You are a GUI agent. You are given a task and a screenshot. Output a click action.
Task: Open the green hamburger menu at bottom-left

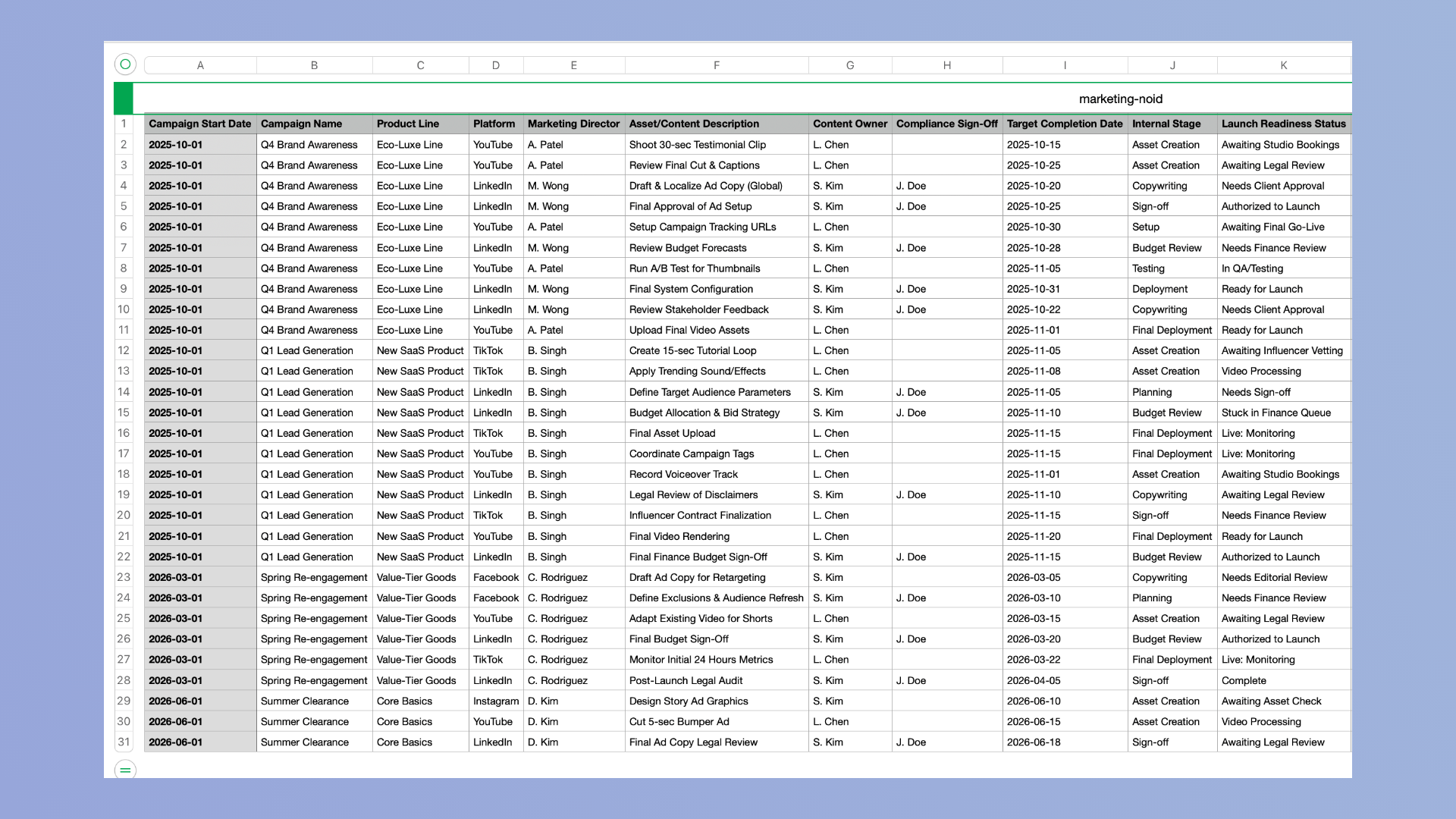(124, 770)
